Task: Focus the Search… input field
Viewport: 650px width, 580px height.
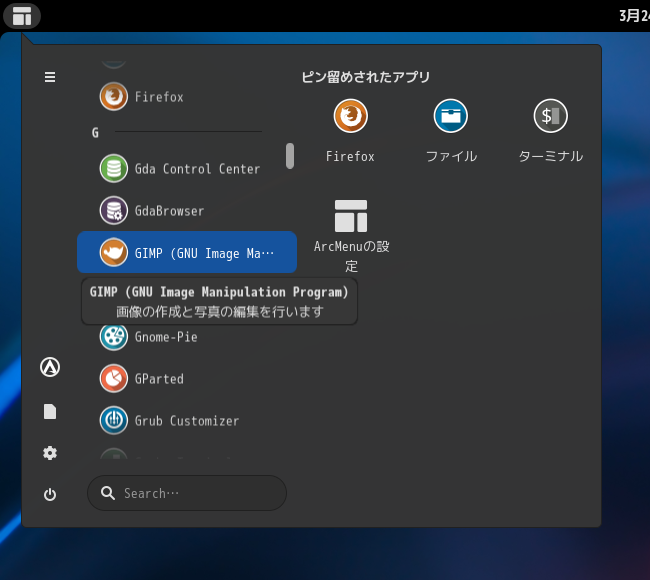Action: pyautogui.click(x=187, y=493)
